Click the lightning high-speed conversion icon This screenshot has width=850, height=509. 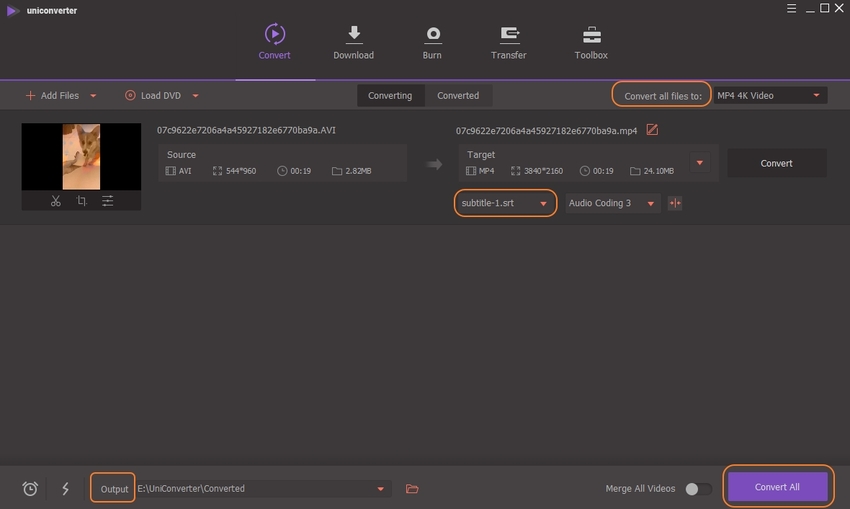66,488
